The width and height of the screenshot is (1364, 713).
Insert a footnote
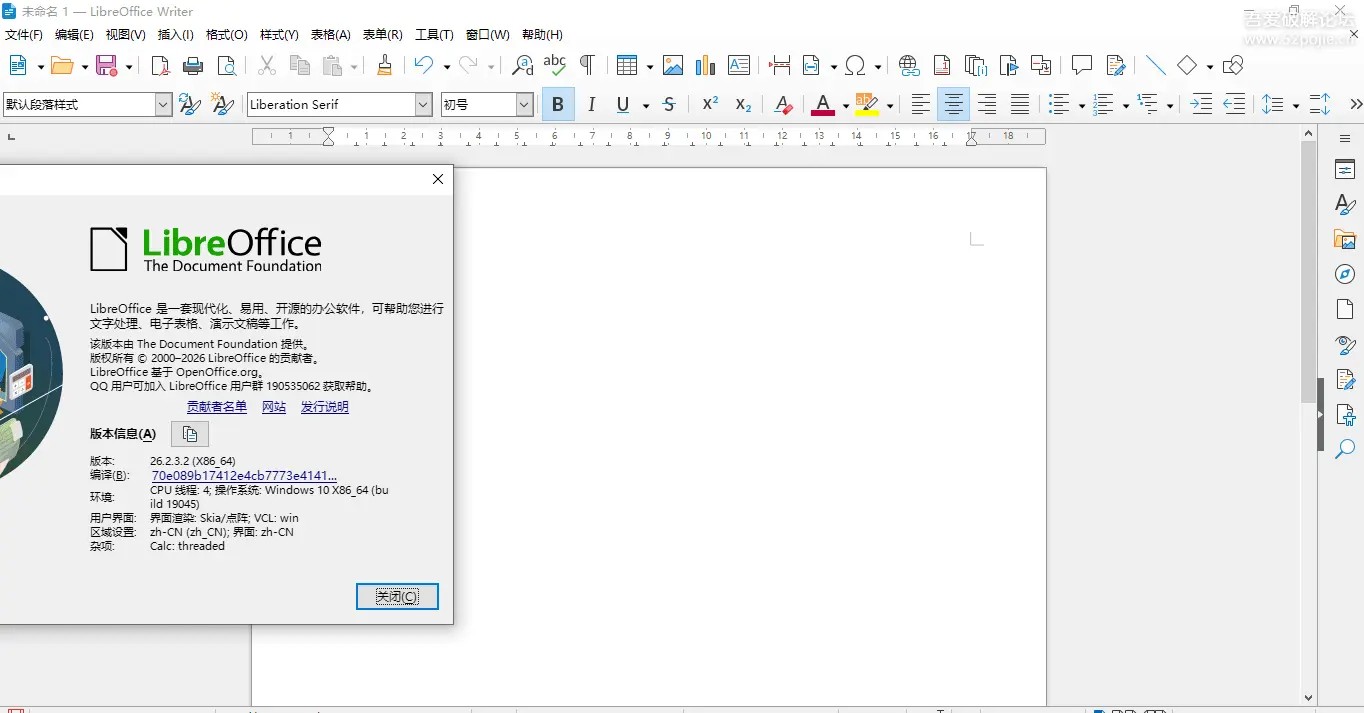[942, 66]
